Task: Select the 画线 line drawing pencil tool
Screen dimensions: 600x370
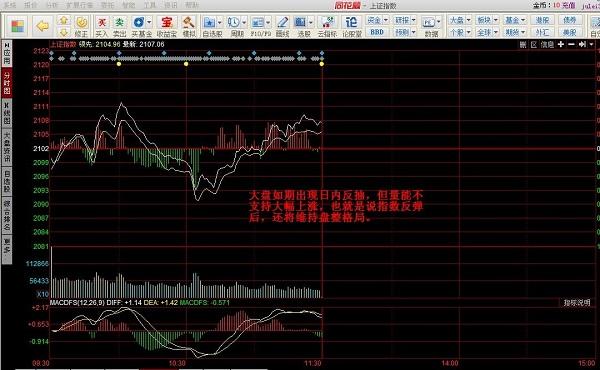Action: [282, 26]
